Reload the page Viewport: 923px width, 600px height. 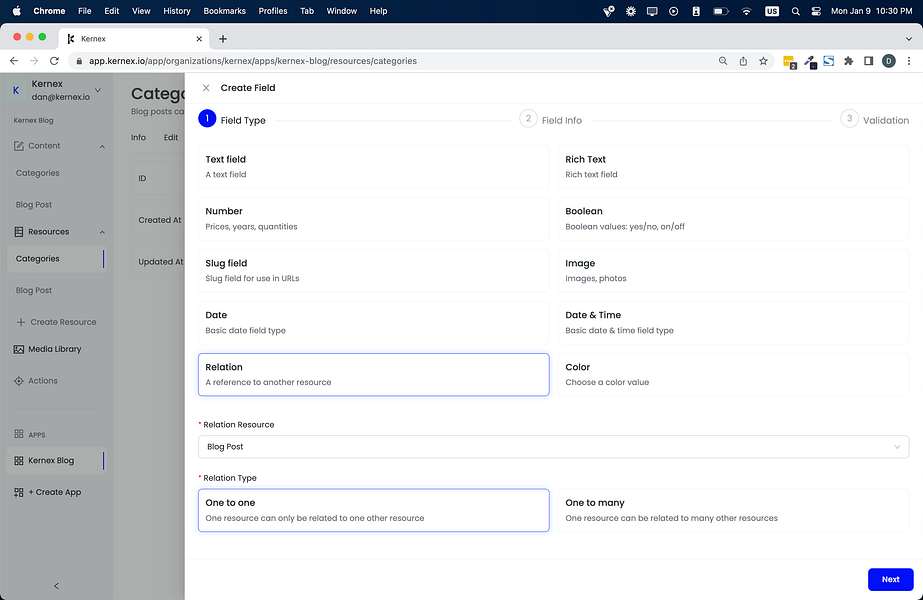click(x=54, y=61)
